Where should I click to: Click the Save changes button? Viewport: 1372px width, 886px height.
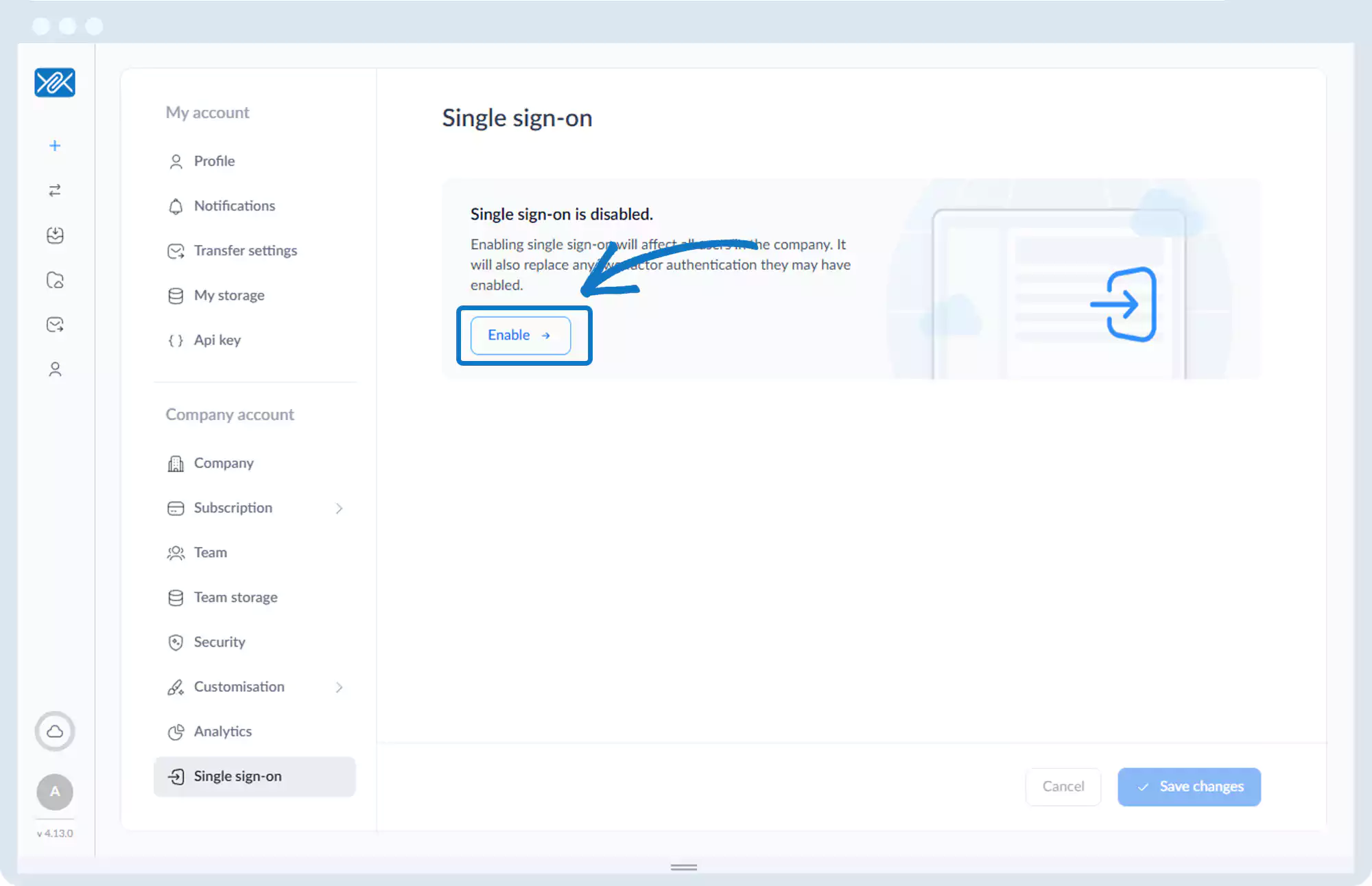point(1189,786)
